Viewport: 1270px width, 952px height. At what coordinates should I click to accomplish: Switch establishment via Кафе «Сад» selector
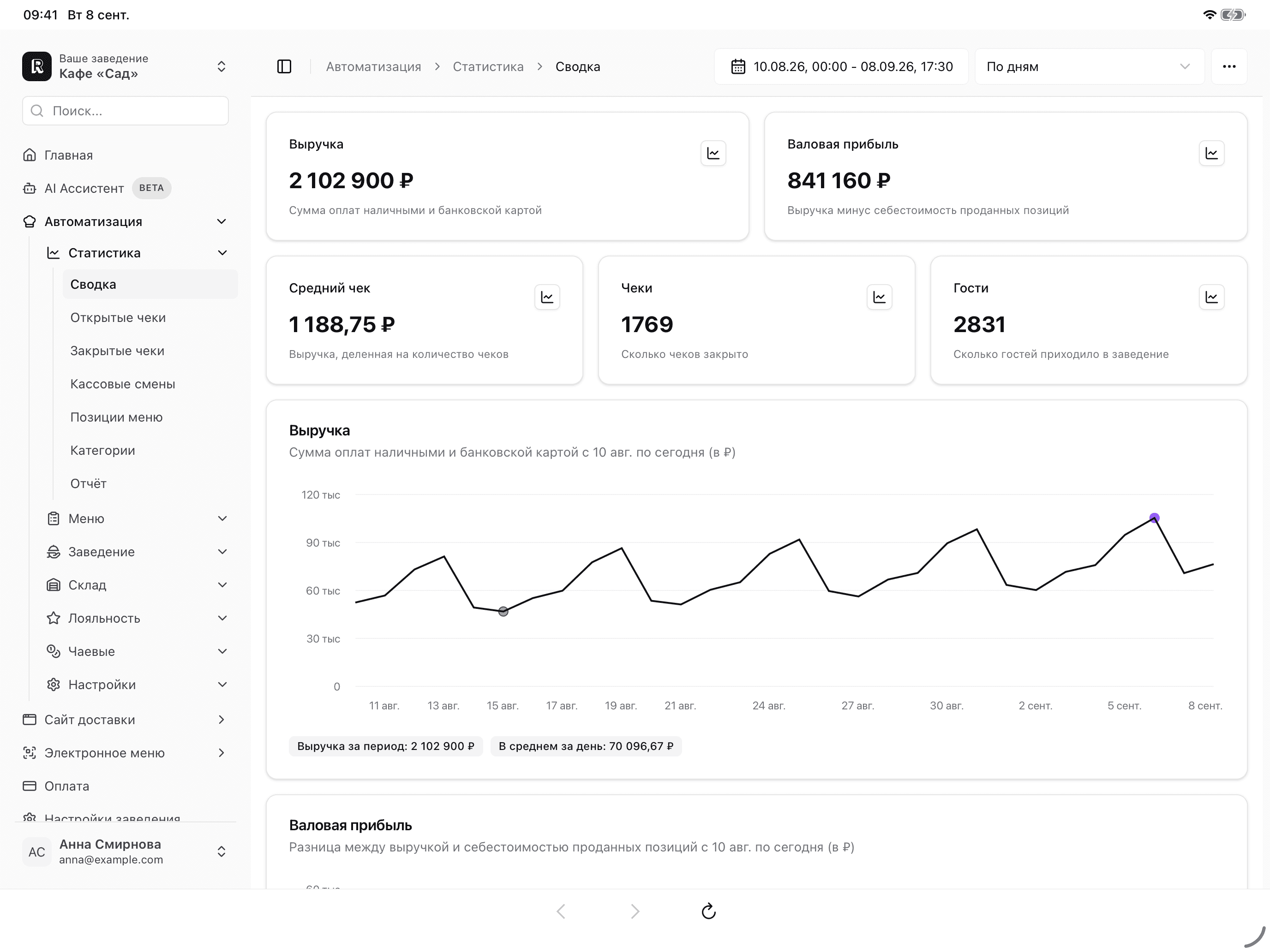click(126, 66)
